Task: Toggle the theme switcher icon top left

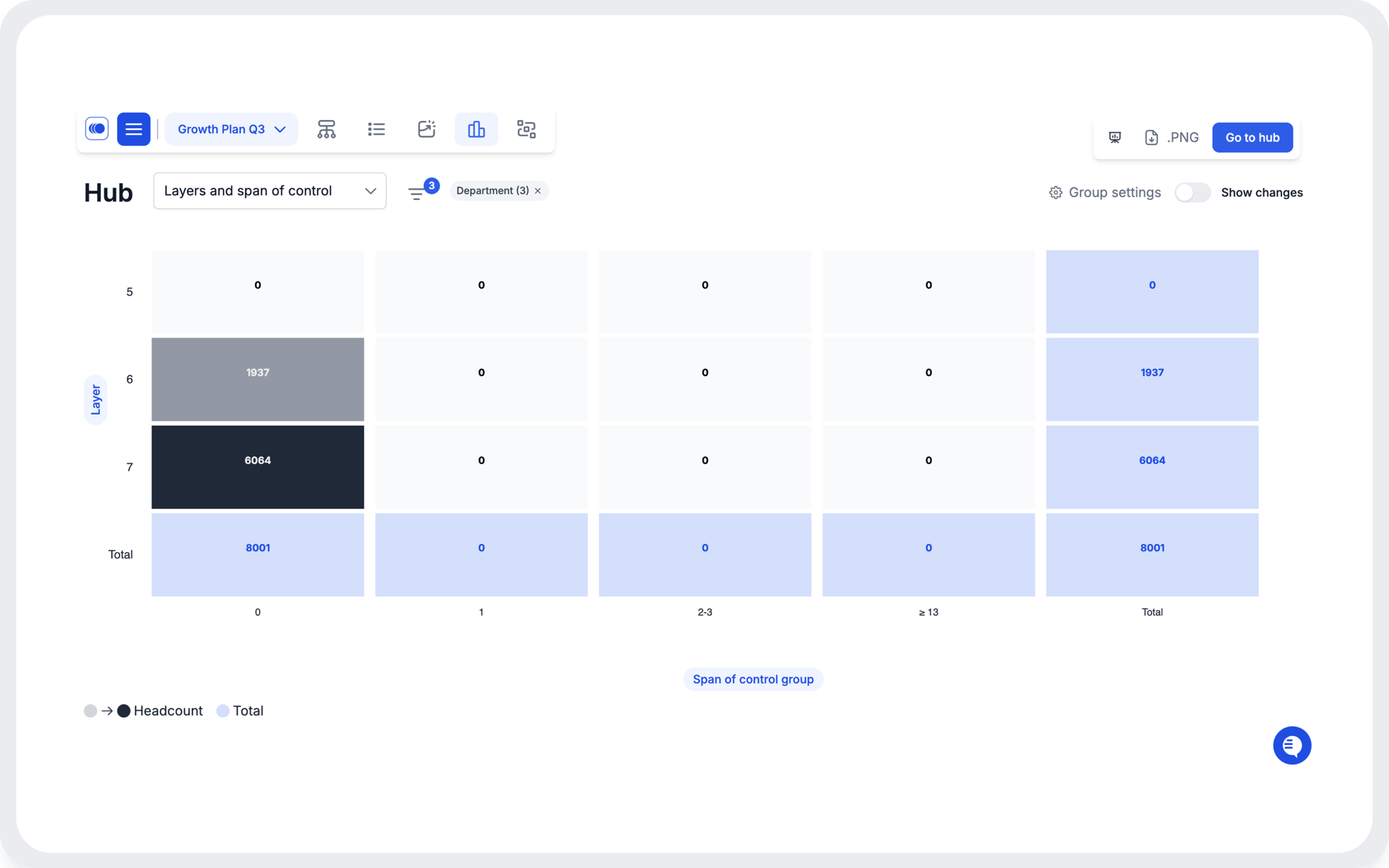Action: pyautogui.click(x=96, y=128)
